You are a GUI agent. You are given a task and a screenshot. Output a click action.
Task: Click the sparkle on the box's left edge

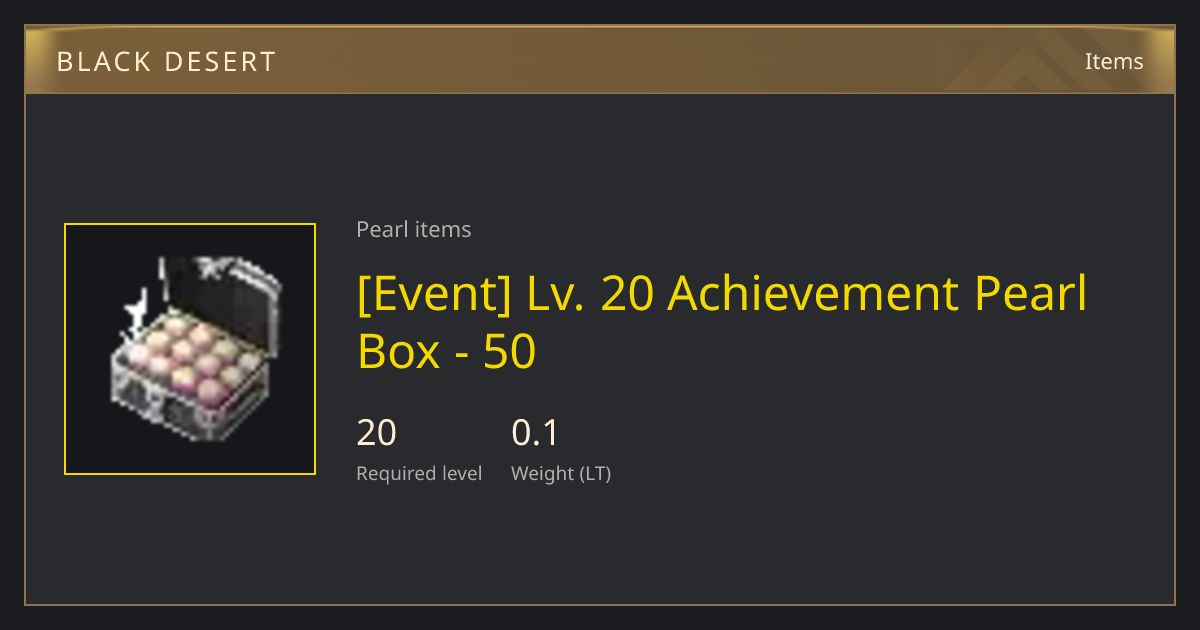(x=133, y=305)
